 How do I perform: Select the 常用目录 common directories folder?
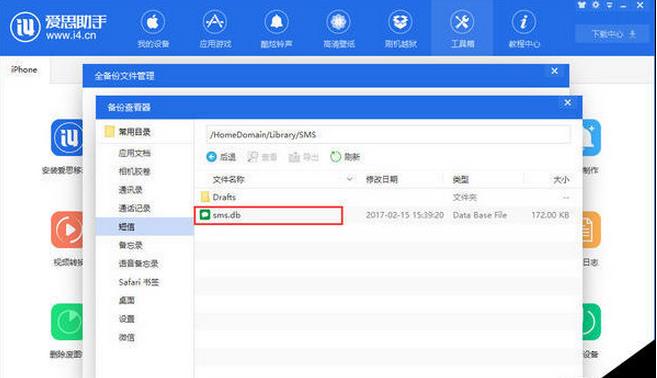[x=127, y=132]
